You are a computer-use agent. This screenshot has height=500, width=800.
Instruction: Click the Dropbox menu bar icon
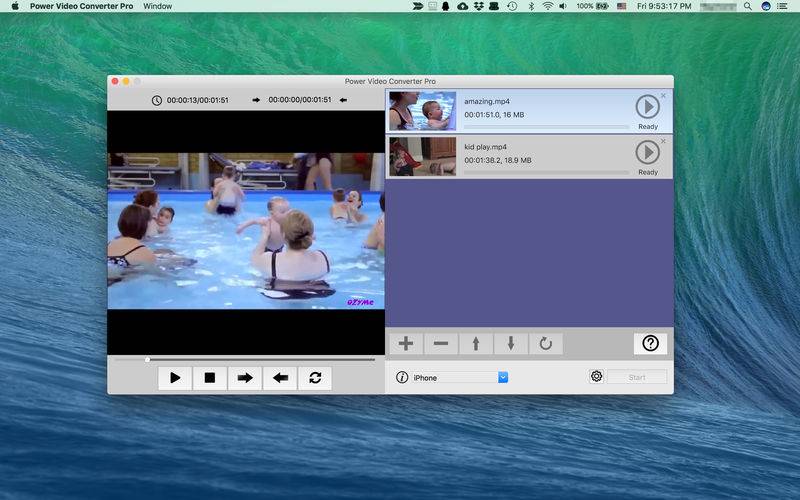[x=479, y=6]
